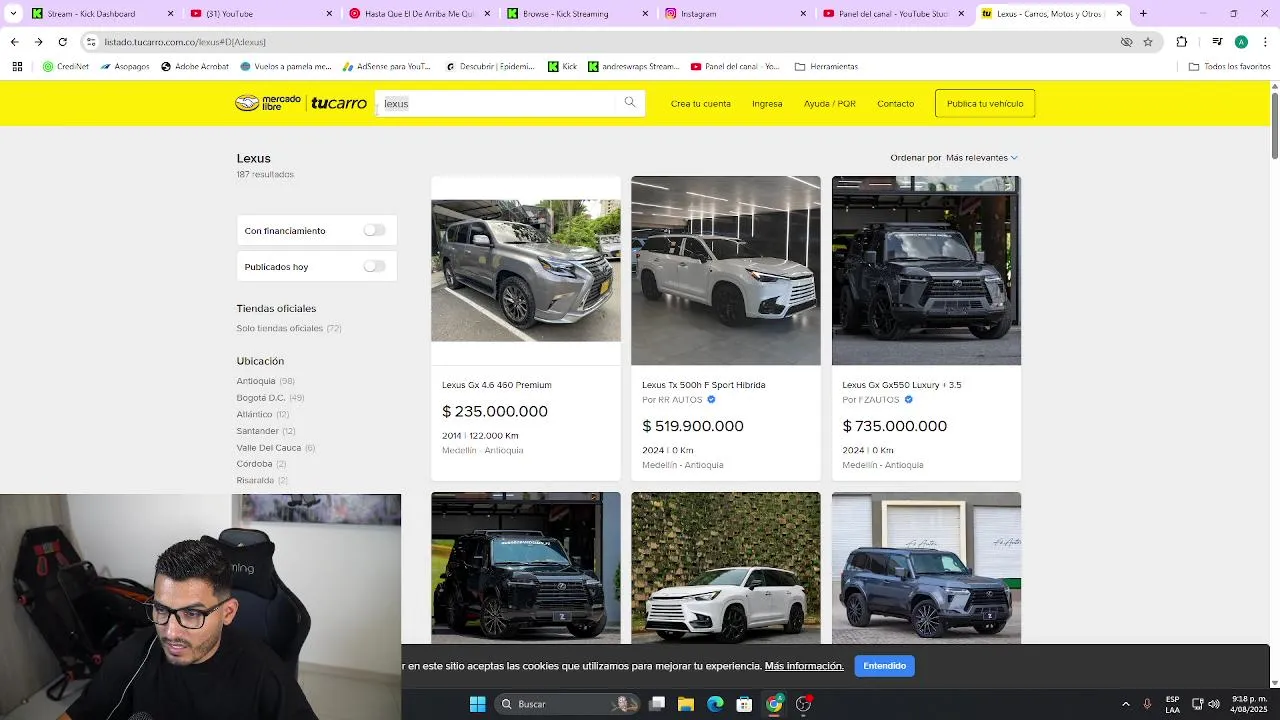The height and width of the screenshot is (720, 1280).
Task: Filter location by Atlántico
Action: point(262,414)
